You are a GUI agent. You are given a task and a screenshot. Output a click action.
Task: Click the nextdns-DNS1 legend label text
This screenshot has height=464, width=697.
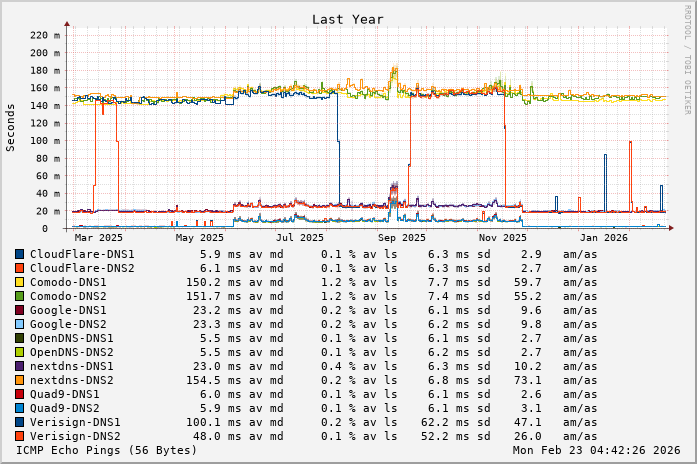(x=72, y=367)
